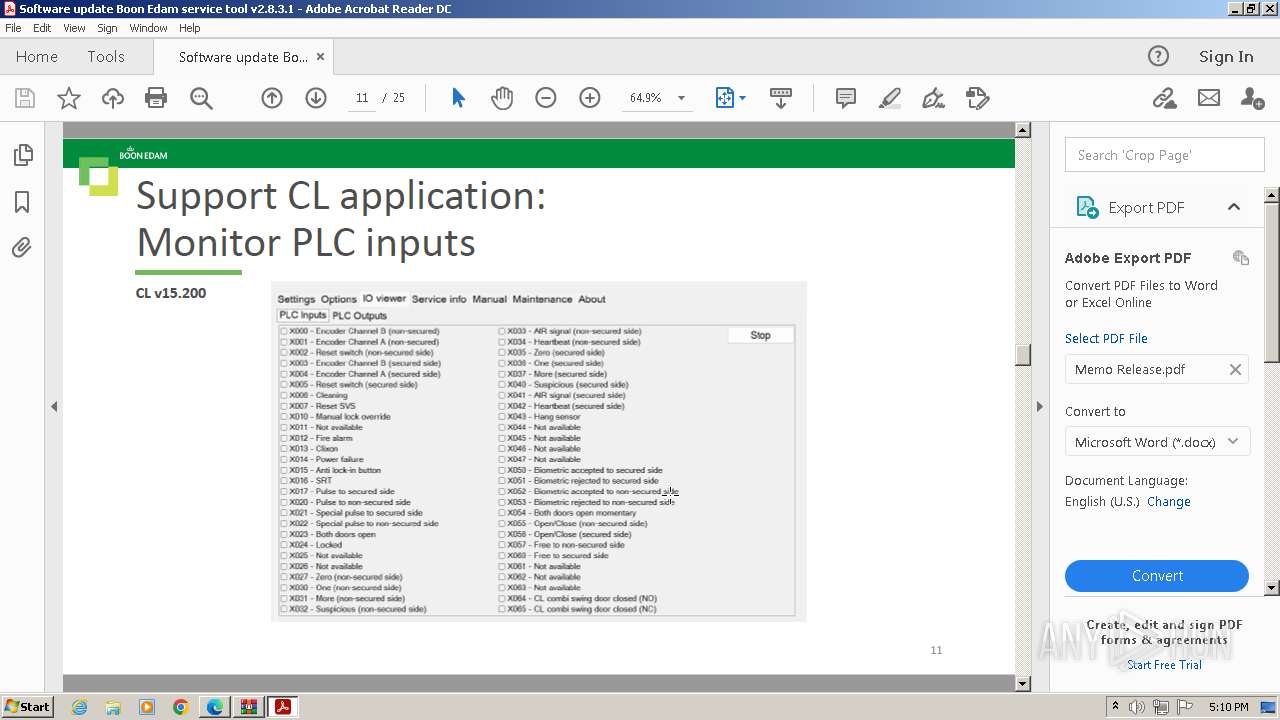
Task: Open the Window menu
Action: coord(148,28)
